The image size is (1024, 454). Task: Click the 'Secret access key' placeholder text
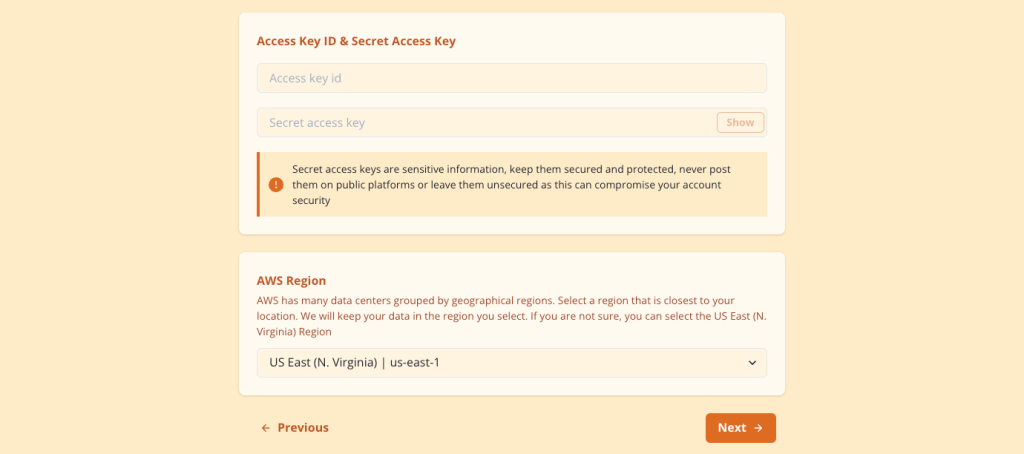coord(317,123)
